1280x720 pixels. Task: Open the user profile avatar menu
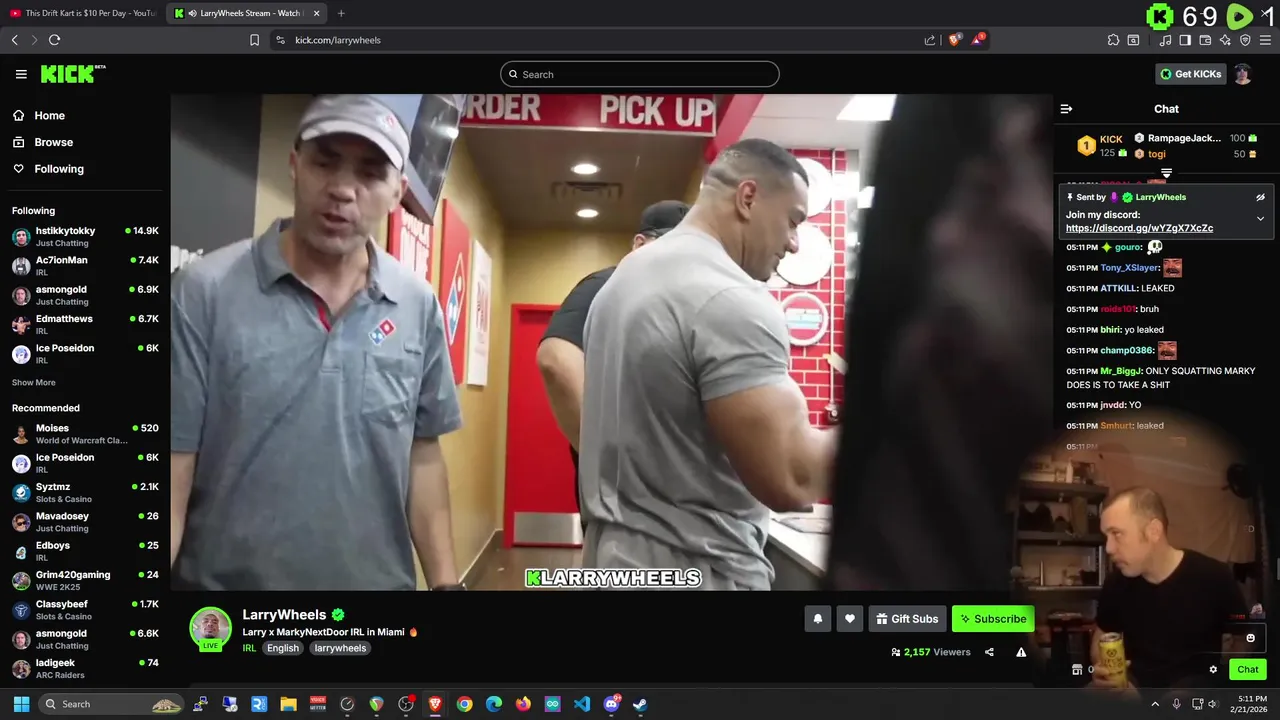click(1242, 74)
